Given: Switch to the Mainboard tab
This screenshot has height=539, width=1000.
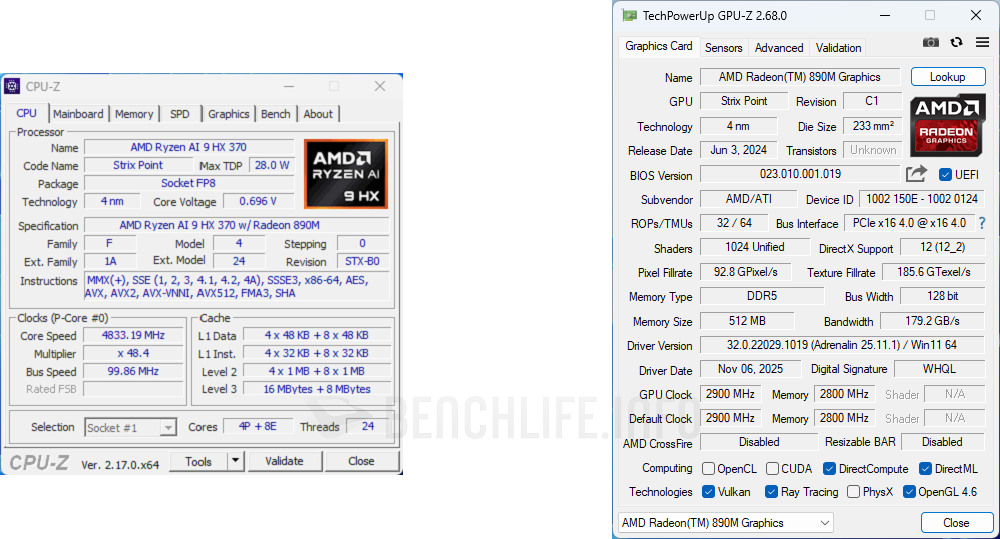Looking at the screenshot, I should (78, 114).
